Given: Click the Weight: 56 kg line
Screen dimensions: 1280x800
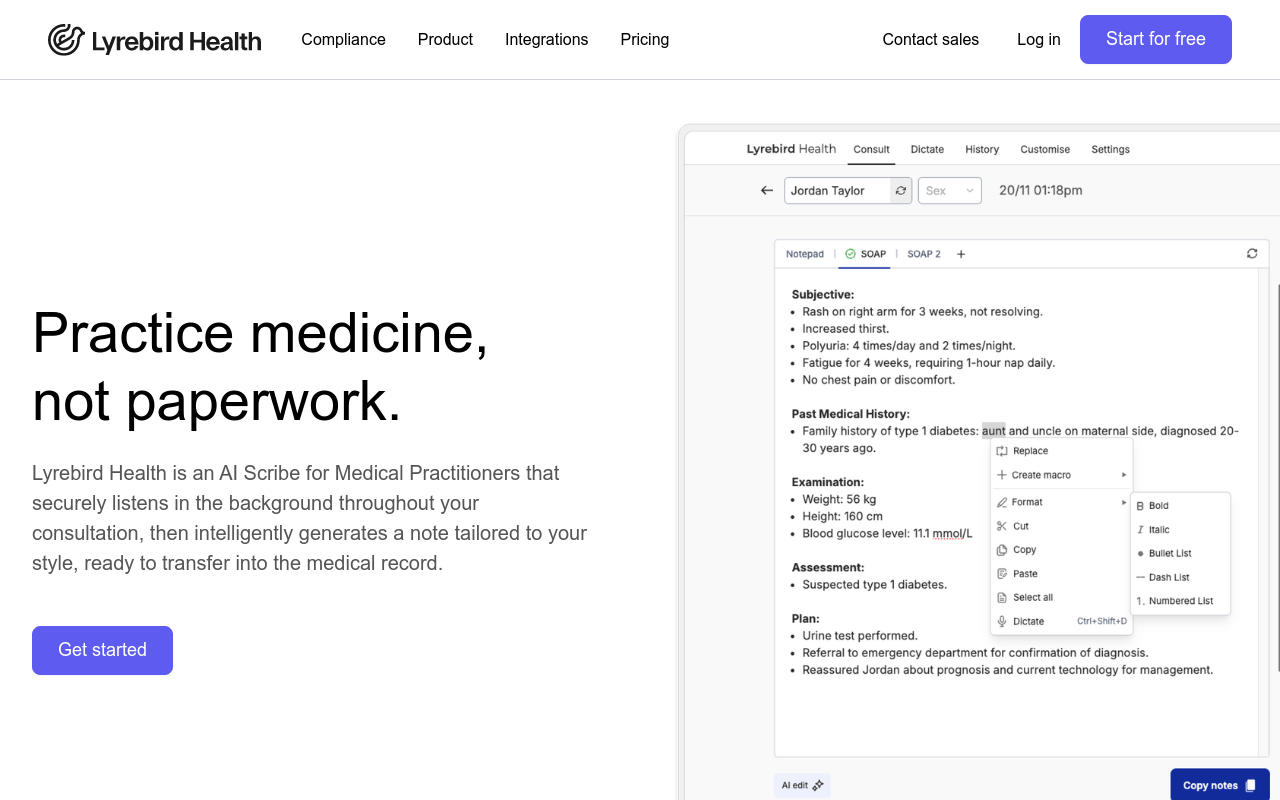Looking at the screenshot, I should 839,499.
